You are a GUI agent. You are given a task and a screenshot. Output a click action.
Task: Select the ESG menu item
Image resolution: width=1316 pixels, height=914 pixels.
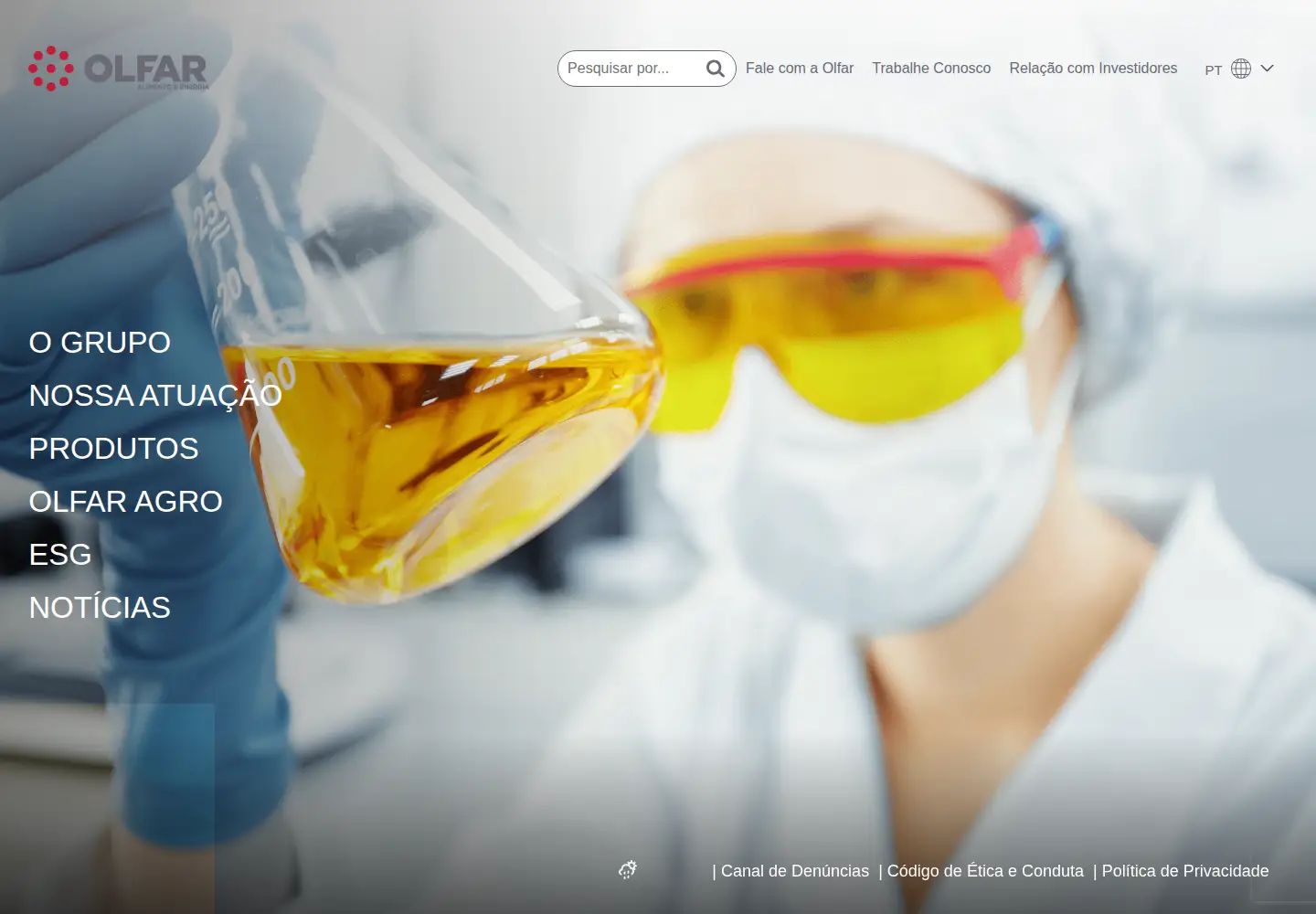pyautogui.click(x=60, y=555)
